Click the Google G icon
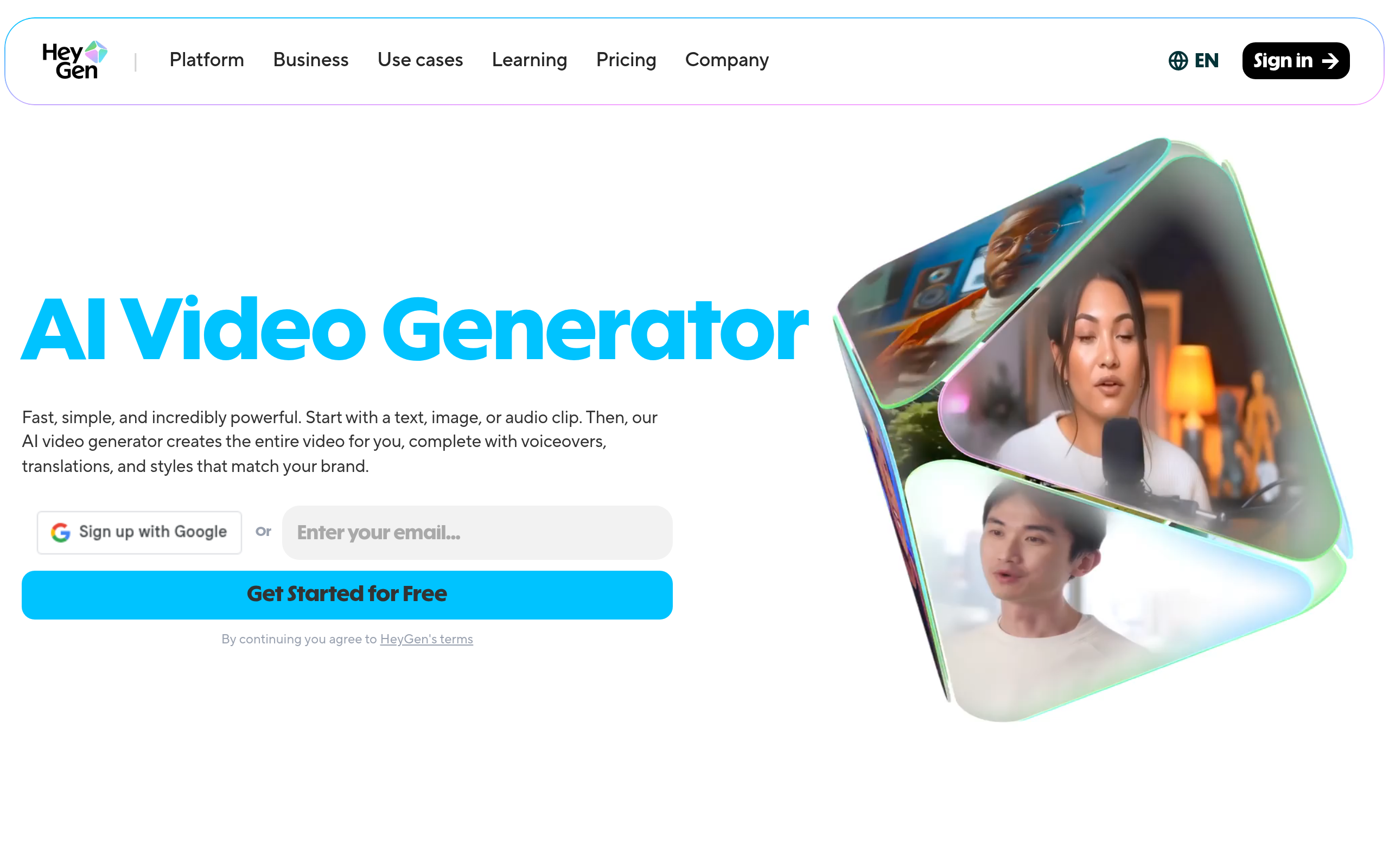The image size is (1389, 868). pyautogui.click(x=61, y=532)
